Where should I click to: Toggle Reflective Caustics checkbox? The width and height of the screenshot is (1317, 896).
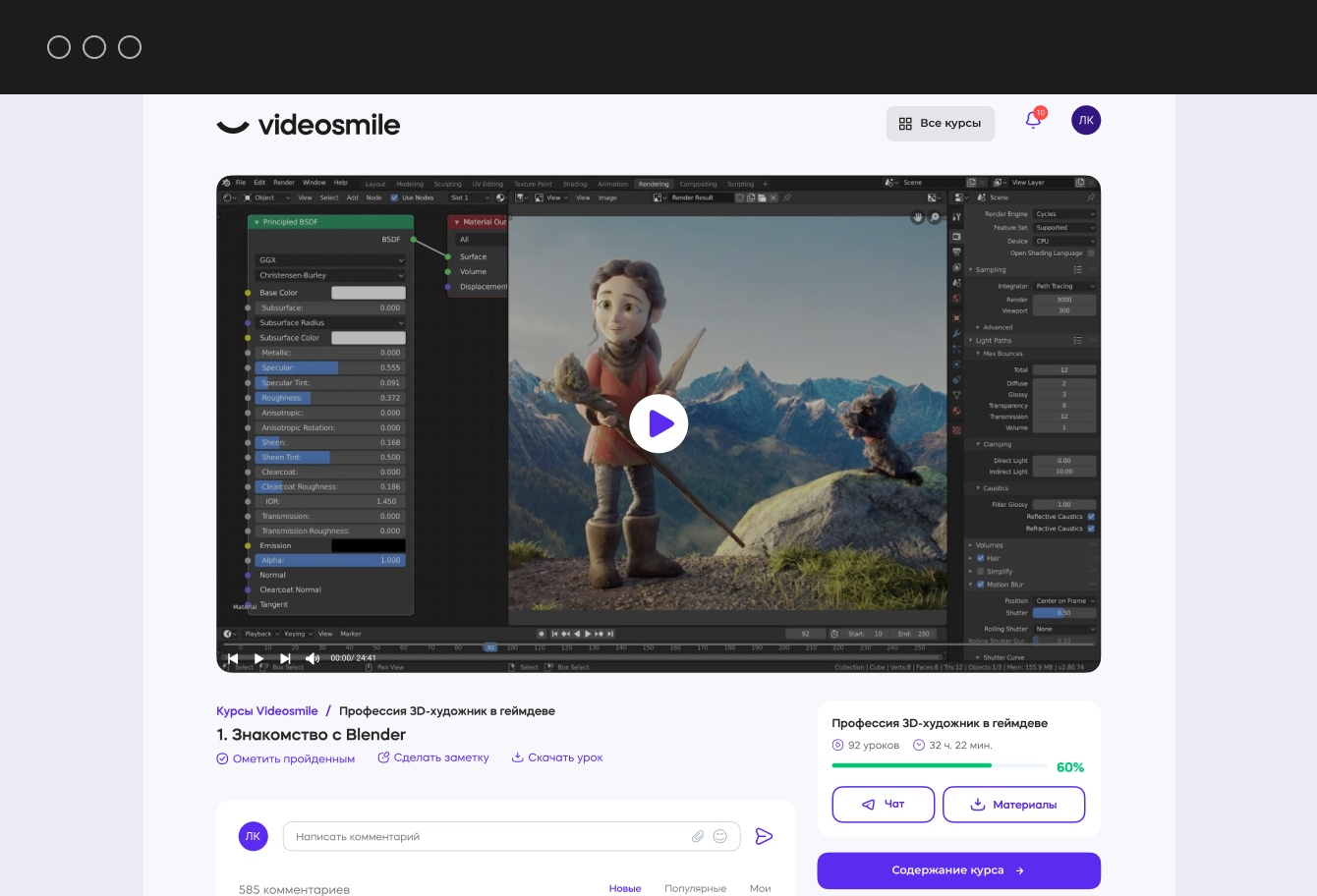(x=1091, y=517)
